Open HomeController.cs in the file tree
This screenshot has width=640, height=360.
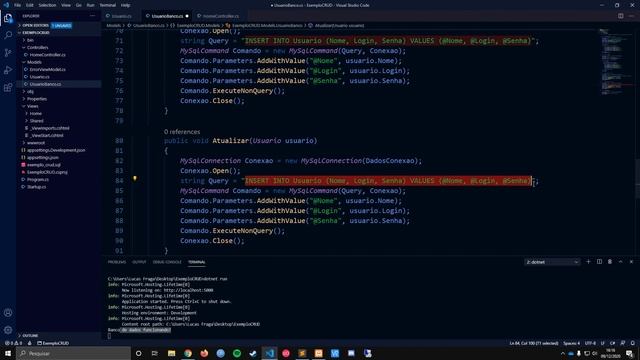point(47,55)
